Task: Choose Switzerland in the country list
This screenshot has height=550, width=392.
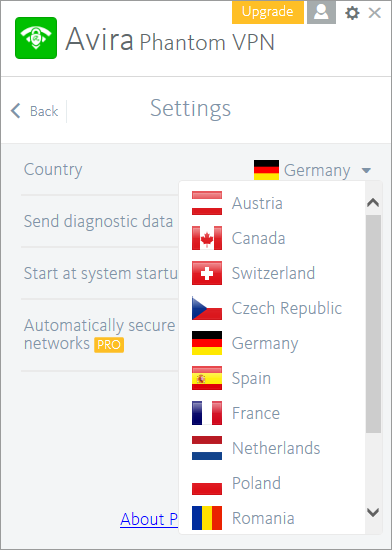Action: tap(272, 273)
